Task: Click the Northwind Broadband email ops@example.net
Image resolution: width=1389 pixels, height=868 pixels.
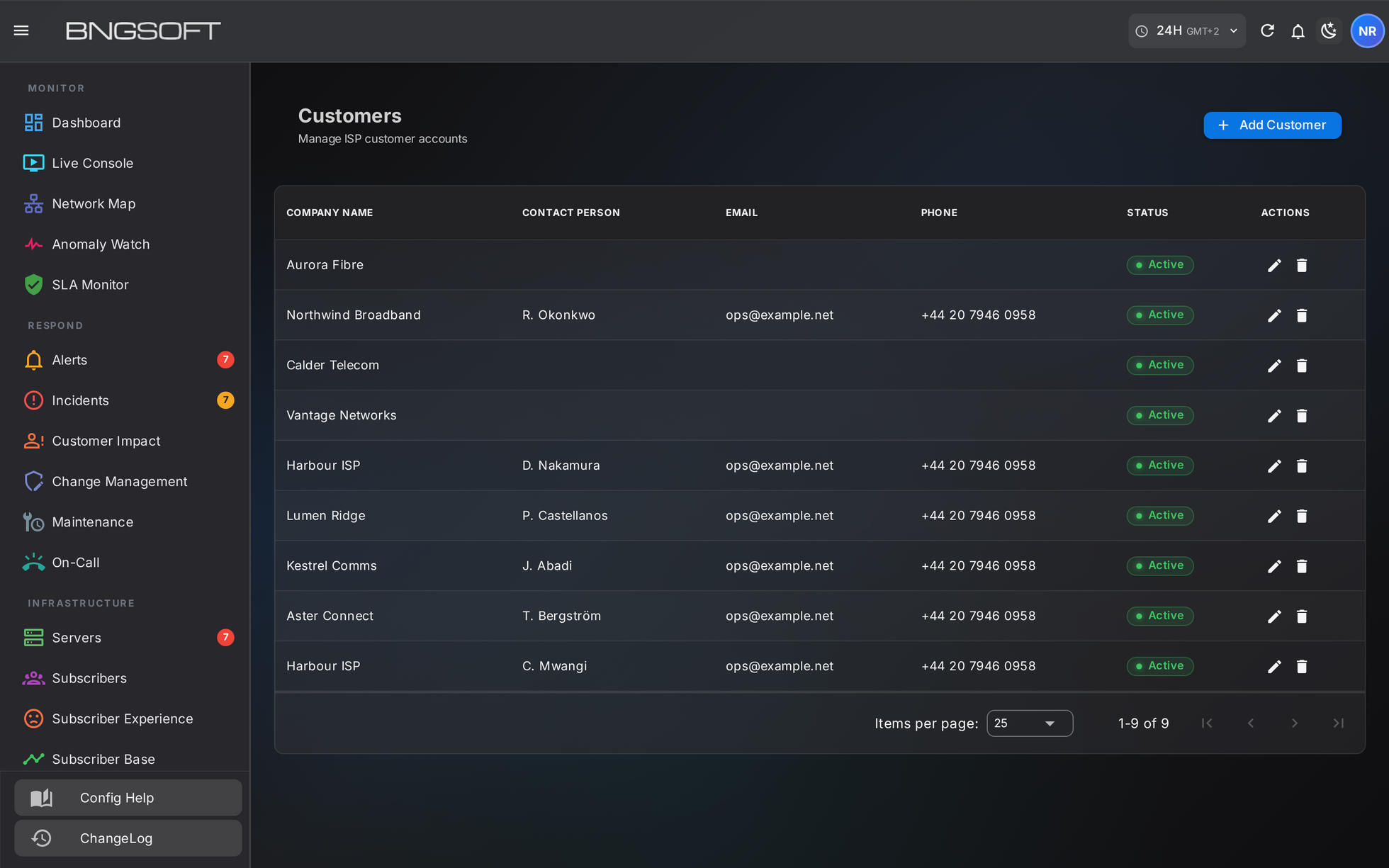Action: pos(780,315)
